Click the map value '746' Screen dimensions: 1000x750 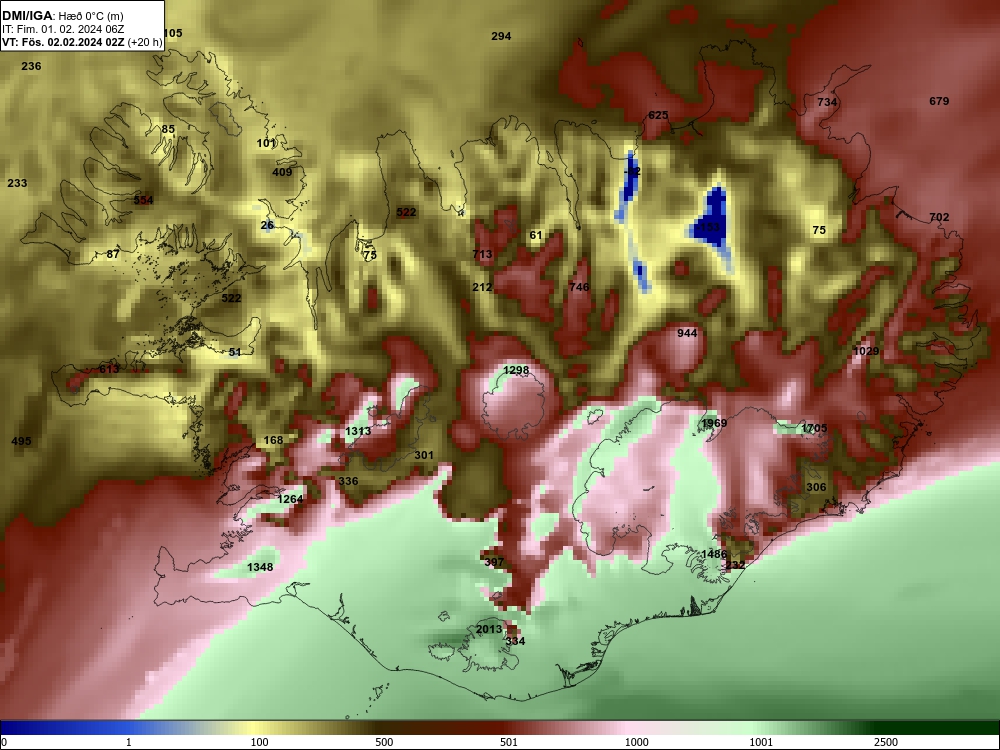[x=579, y=288]
